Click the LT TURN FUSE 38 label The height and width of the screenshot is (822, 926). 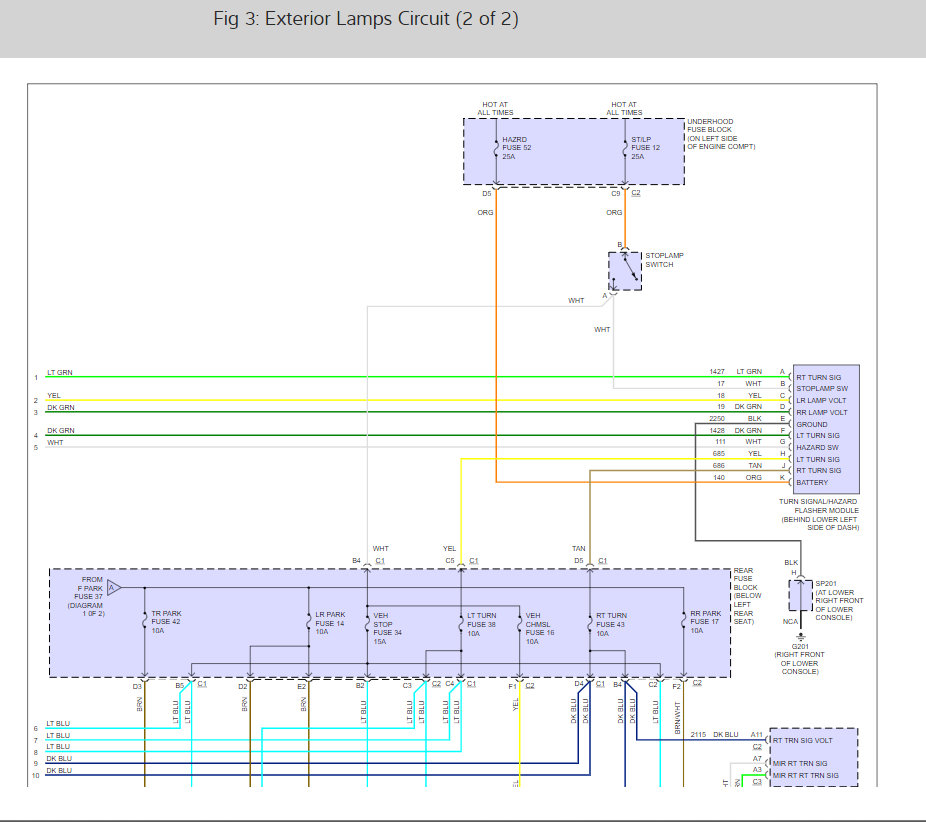(481, 624)
